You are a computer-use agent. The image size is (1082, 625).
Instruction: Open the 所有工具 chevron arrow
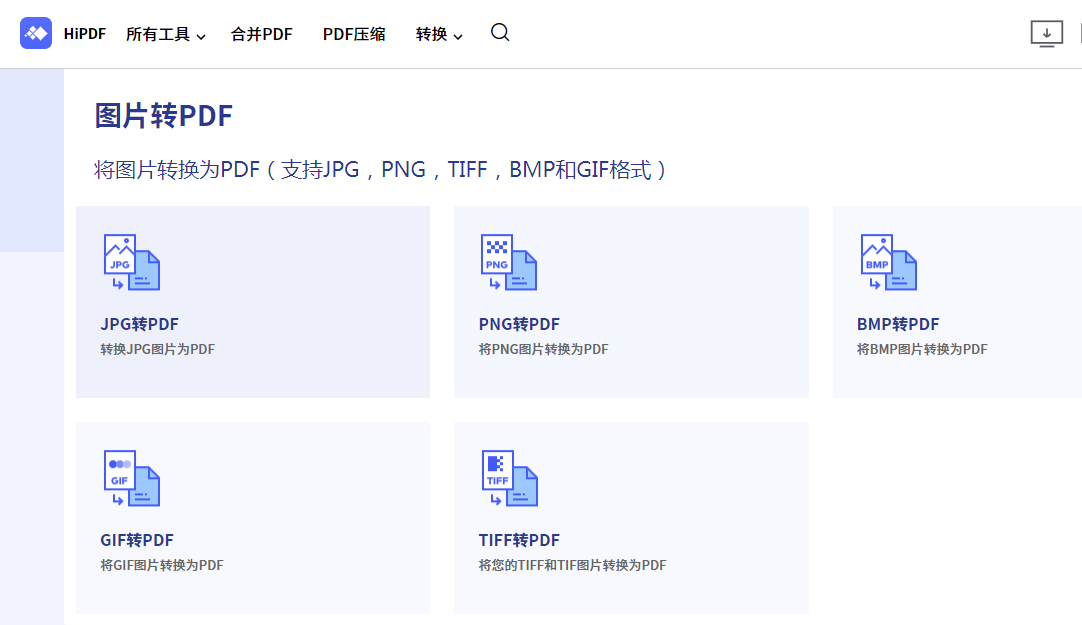[201, 35]
